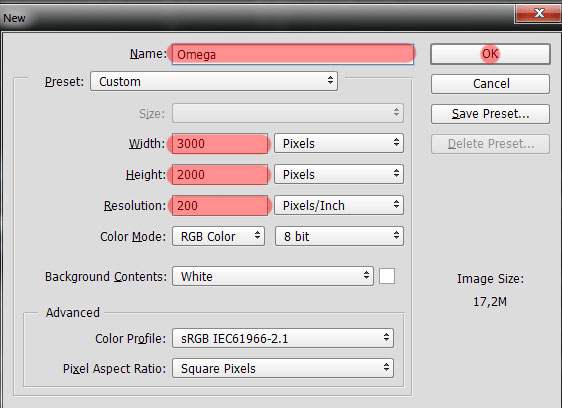Click the Preset label
This screenshot has height=408, width=562.
64,82
